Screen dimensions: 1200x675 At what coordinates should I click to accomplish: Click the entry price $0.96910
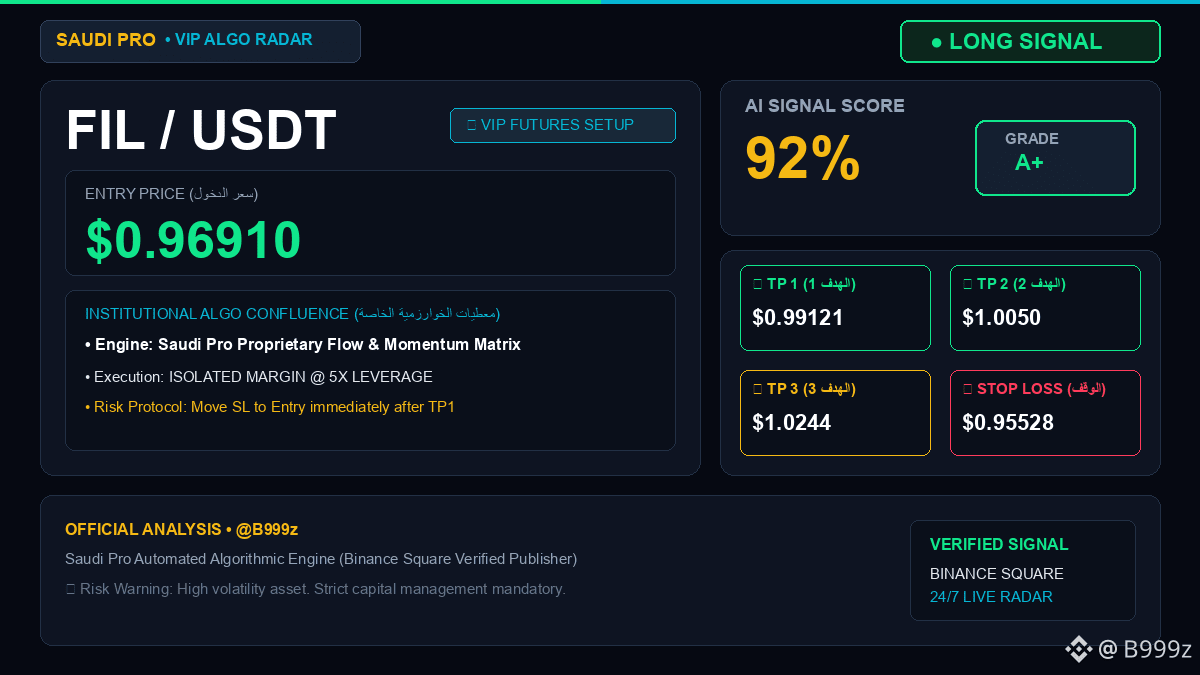point(193,240)
